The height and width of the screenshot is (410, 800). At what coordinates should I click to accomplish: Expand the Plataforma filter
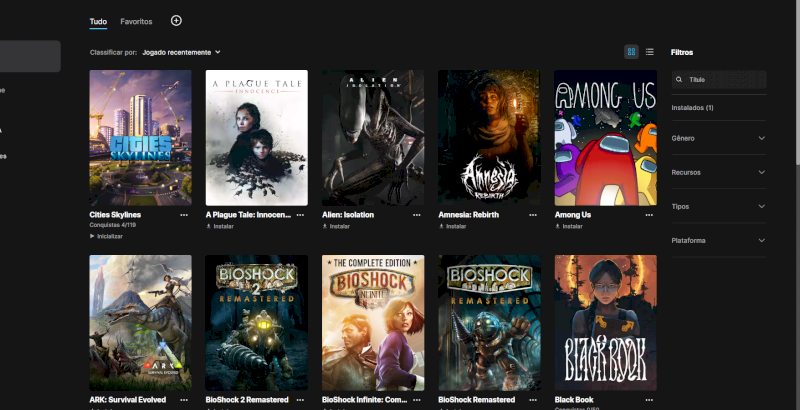[719, 240]
